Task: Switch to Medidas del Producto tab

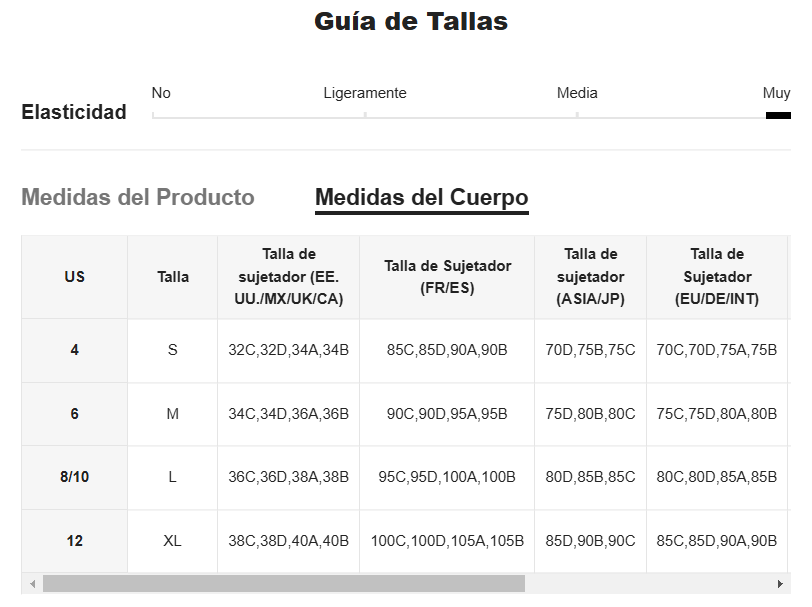Action: pos(138,197)
